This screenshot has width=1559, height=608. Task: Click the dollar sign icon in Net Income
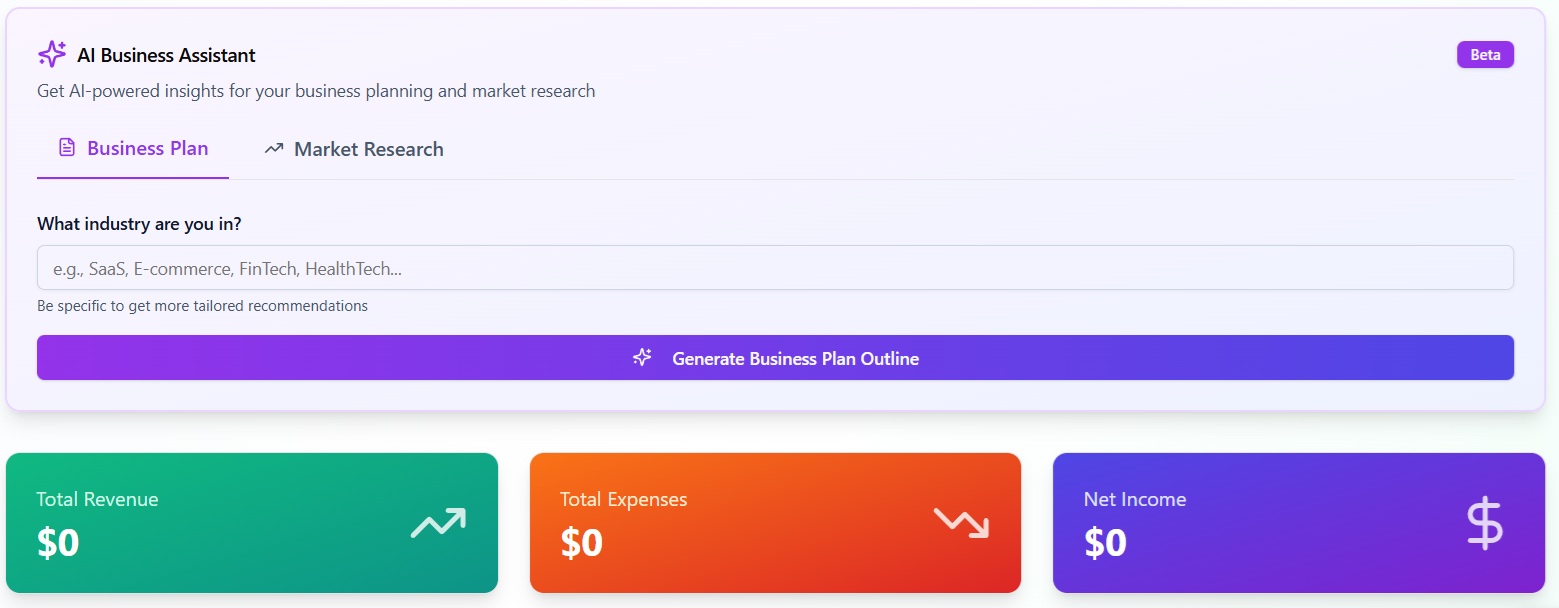coord(1484,523)
